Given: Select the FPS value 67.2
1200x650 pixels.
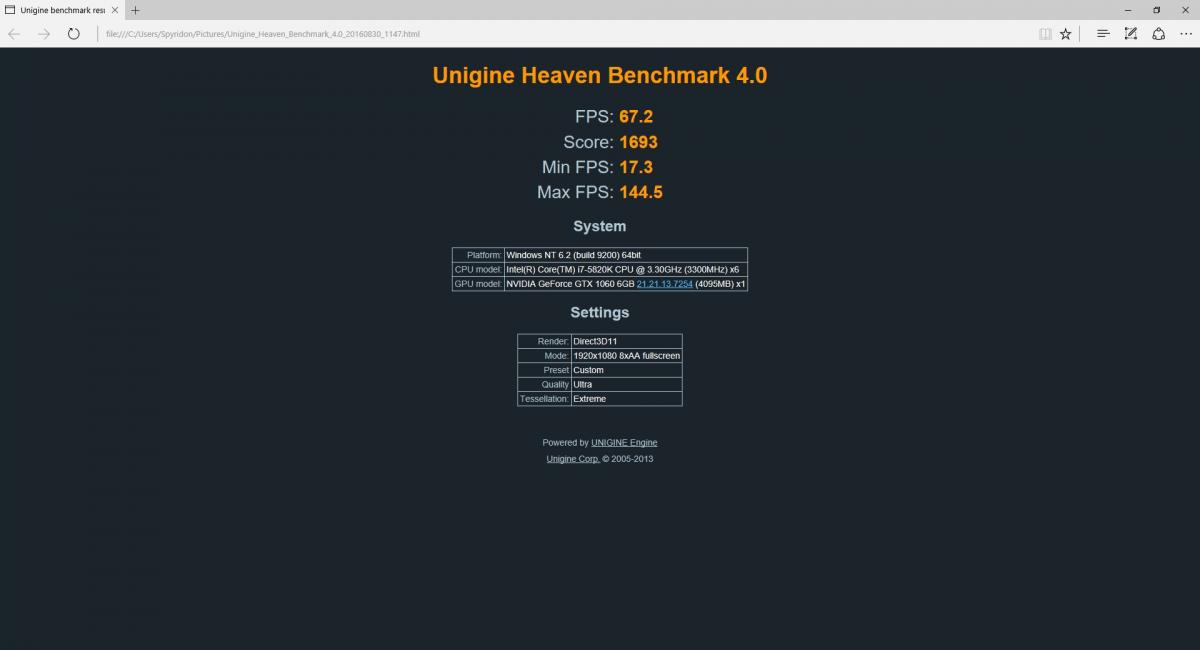Looking at the screenshot, I should point(636,117).
